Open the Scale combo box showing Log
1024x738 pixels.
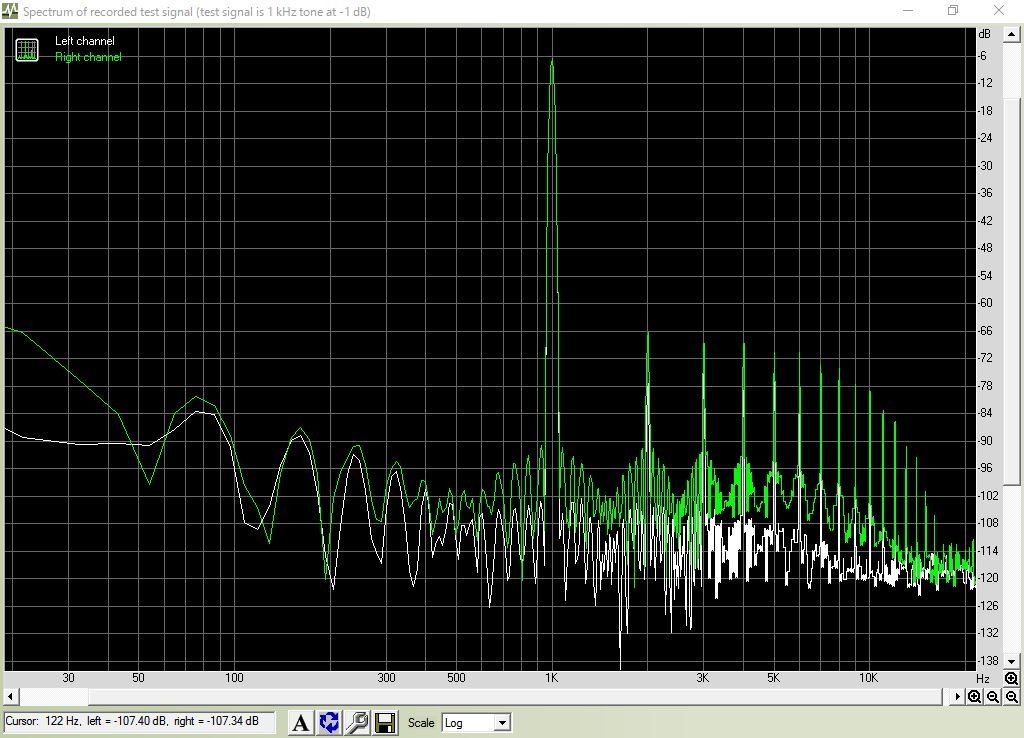[476, 722]
